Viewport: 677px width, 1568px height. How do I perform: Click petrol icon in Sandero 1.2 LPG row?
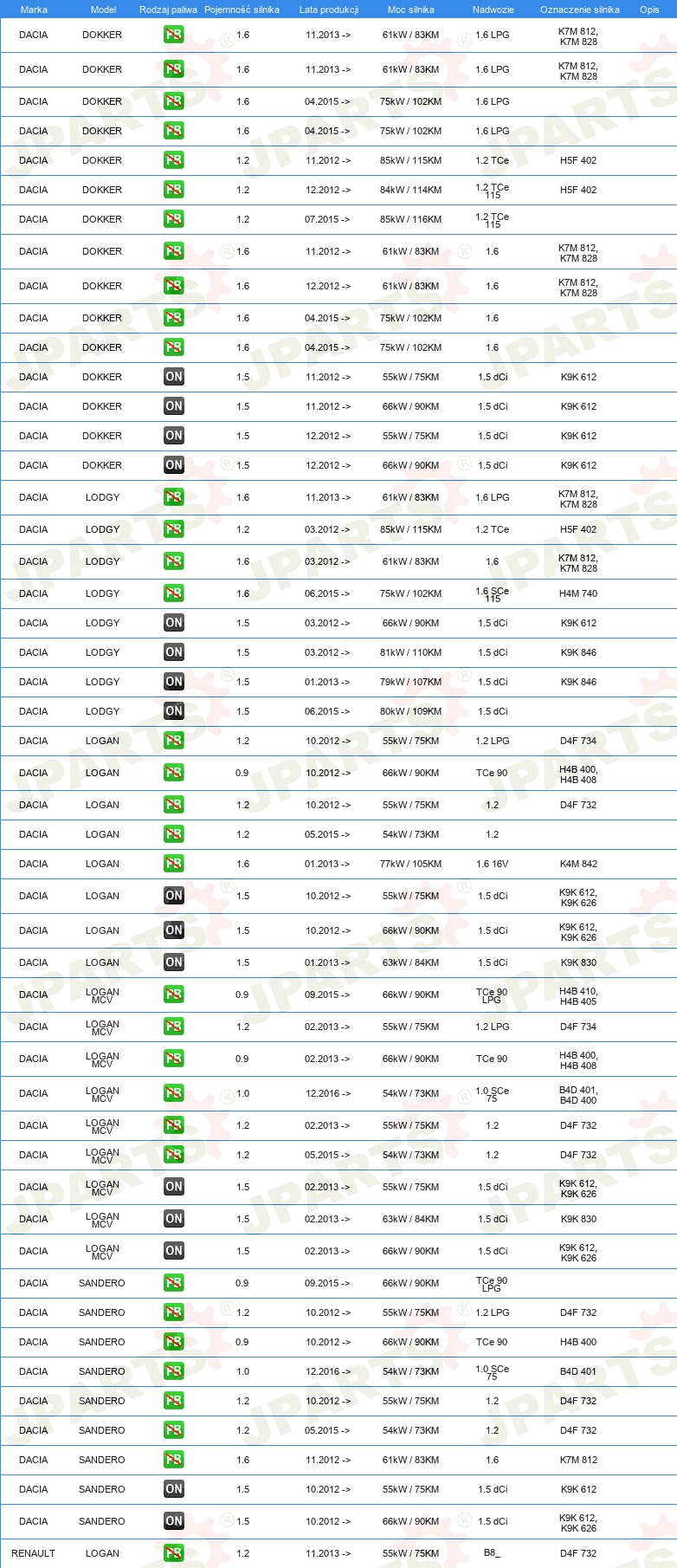(x=174, y=1312)
